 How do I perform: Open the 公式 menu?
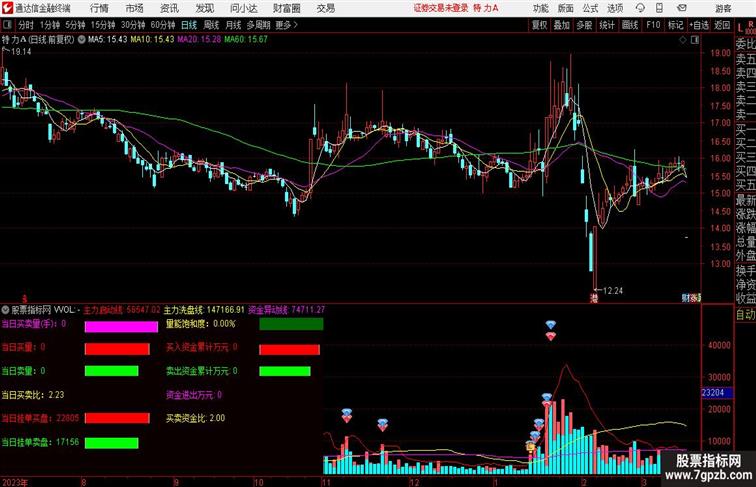coord(590,8)
